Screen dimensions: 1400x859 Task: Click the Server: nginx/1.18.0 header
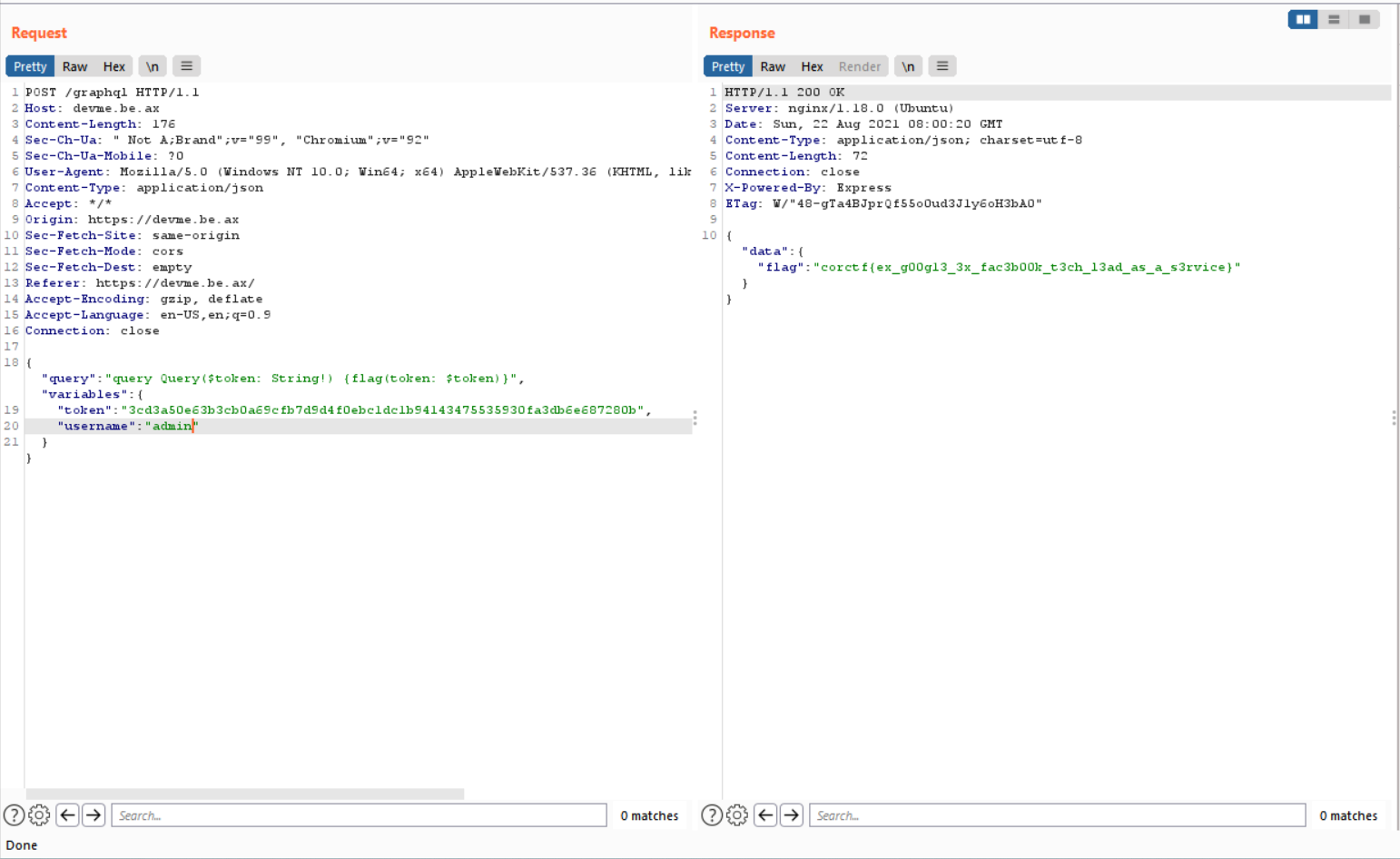coord(840,108)
